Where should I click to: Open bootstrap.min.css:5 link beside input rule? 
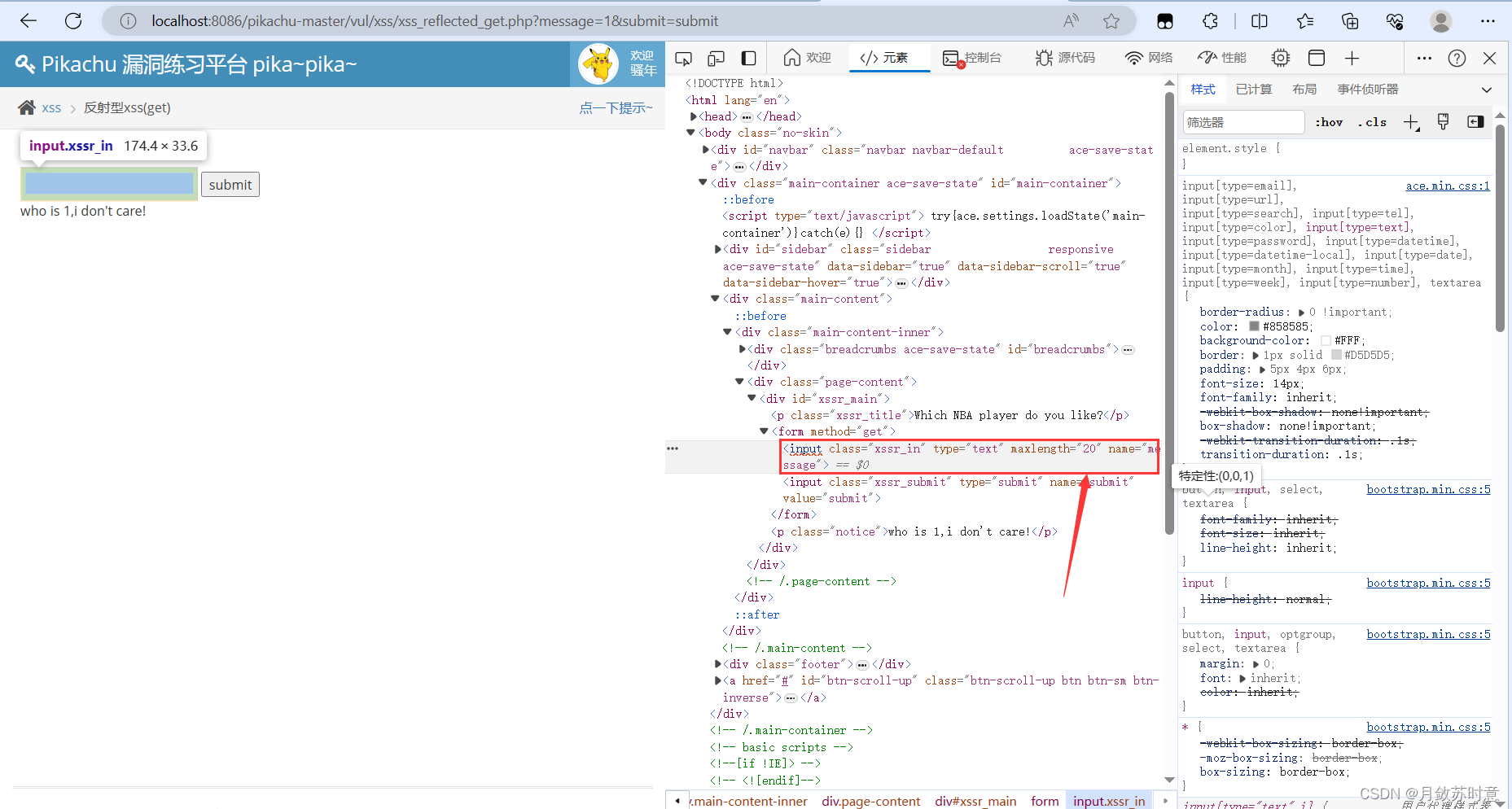tap(1428, 583)
